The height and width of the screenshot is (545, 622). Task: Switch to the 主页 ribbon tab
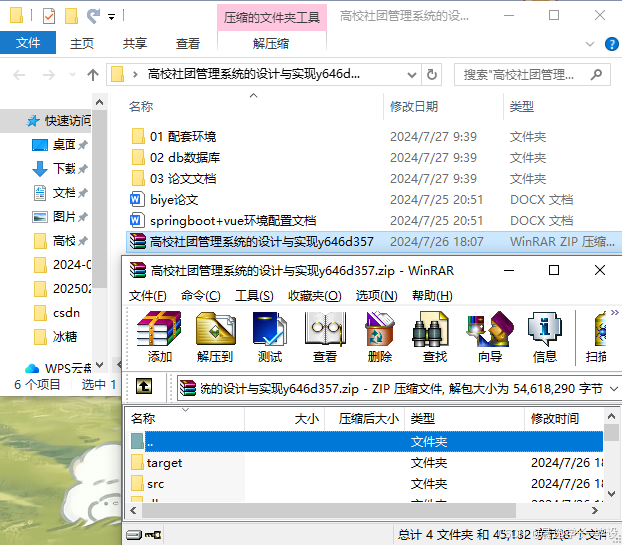82,43
